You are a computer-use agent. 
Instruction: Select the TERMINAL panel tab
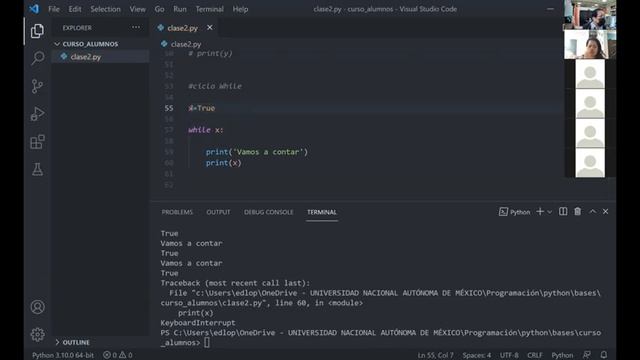tap(322, 212)
